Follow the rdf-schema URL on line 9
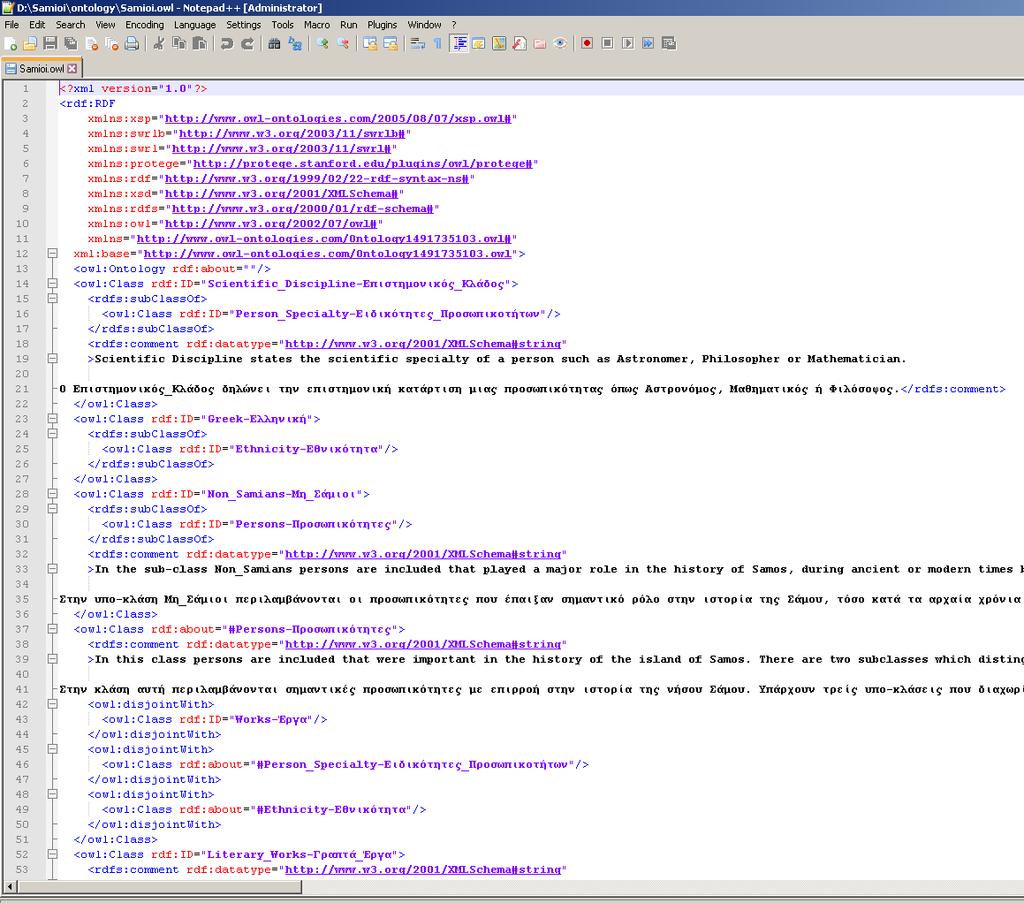This screenshot has width=1024, height=903. click(x=302, y=208)
